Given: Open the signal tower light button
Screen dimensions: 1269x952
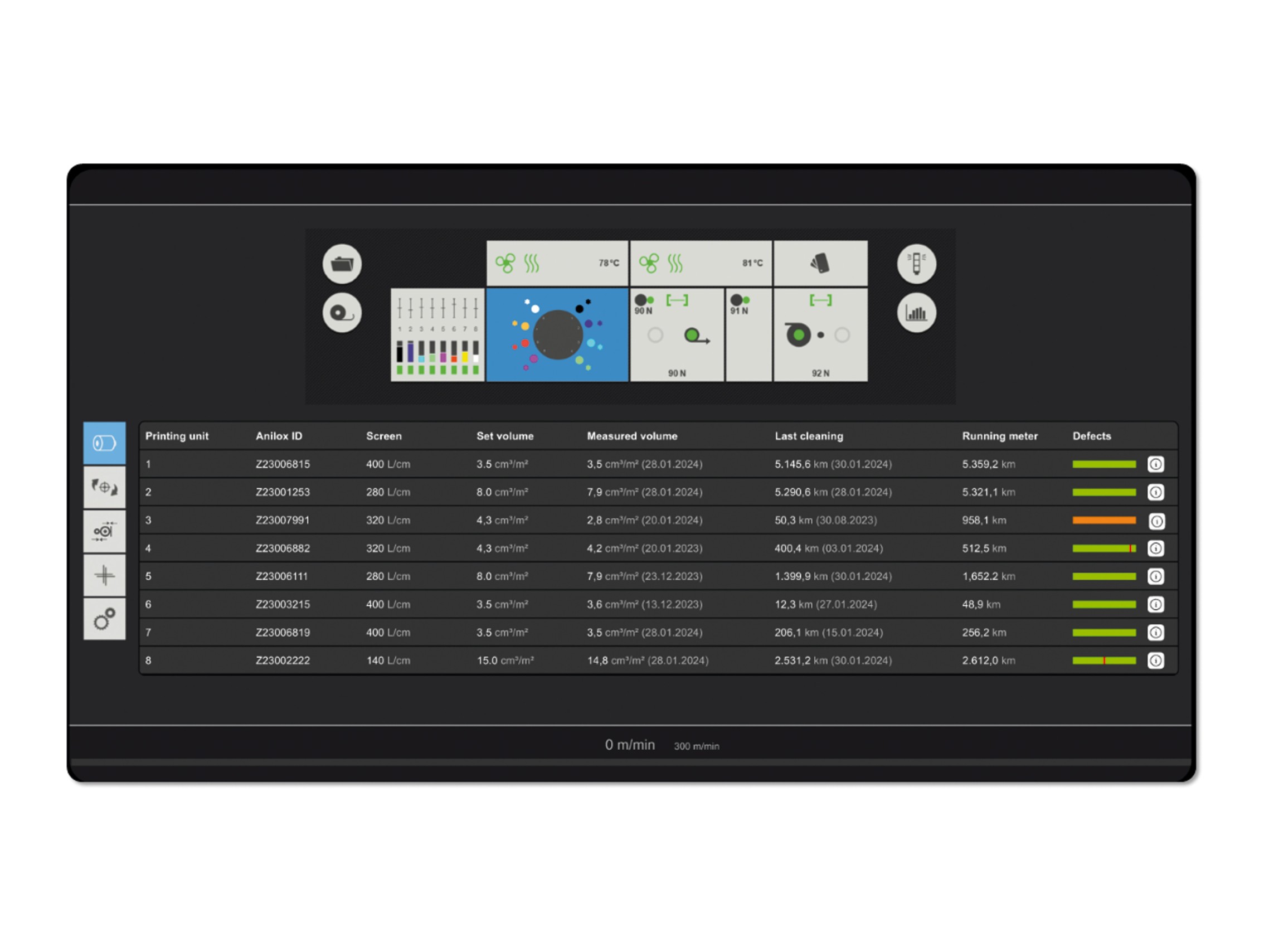Looking at the screenshot, I should pyautogui.click(x=916, y=265).
